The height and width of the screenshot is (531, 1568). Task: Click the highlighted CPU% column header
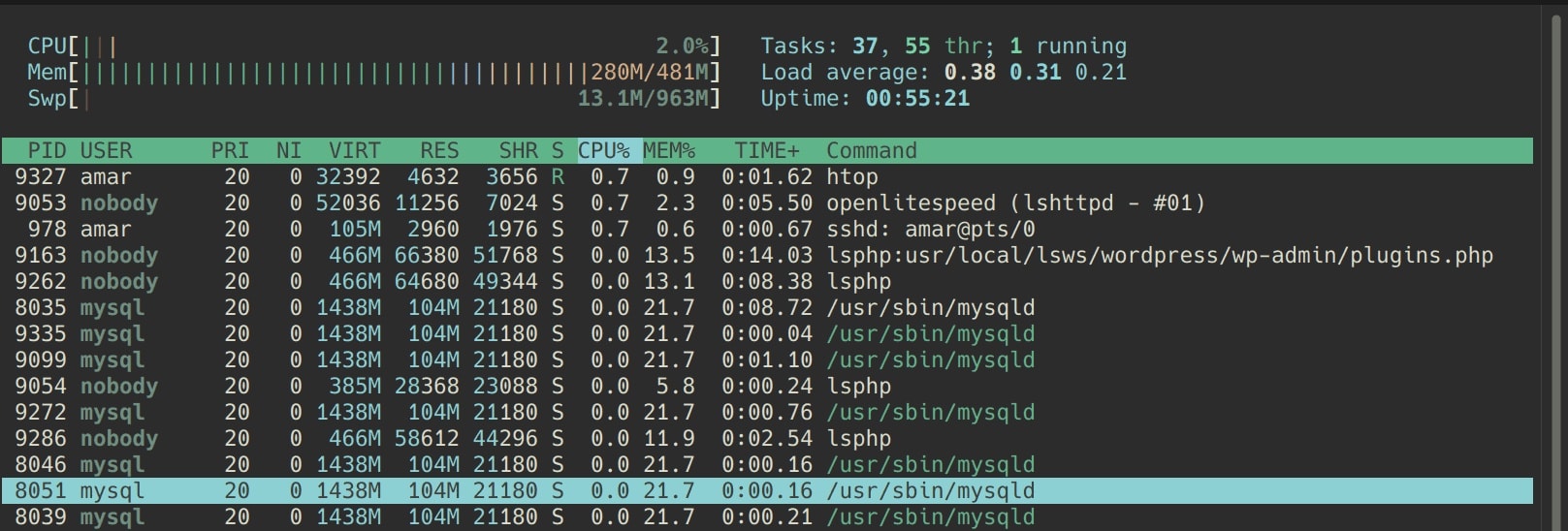tap(609, 151)
